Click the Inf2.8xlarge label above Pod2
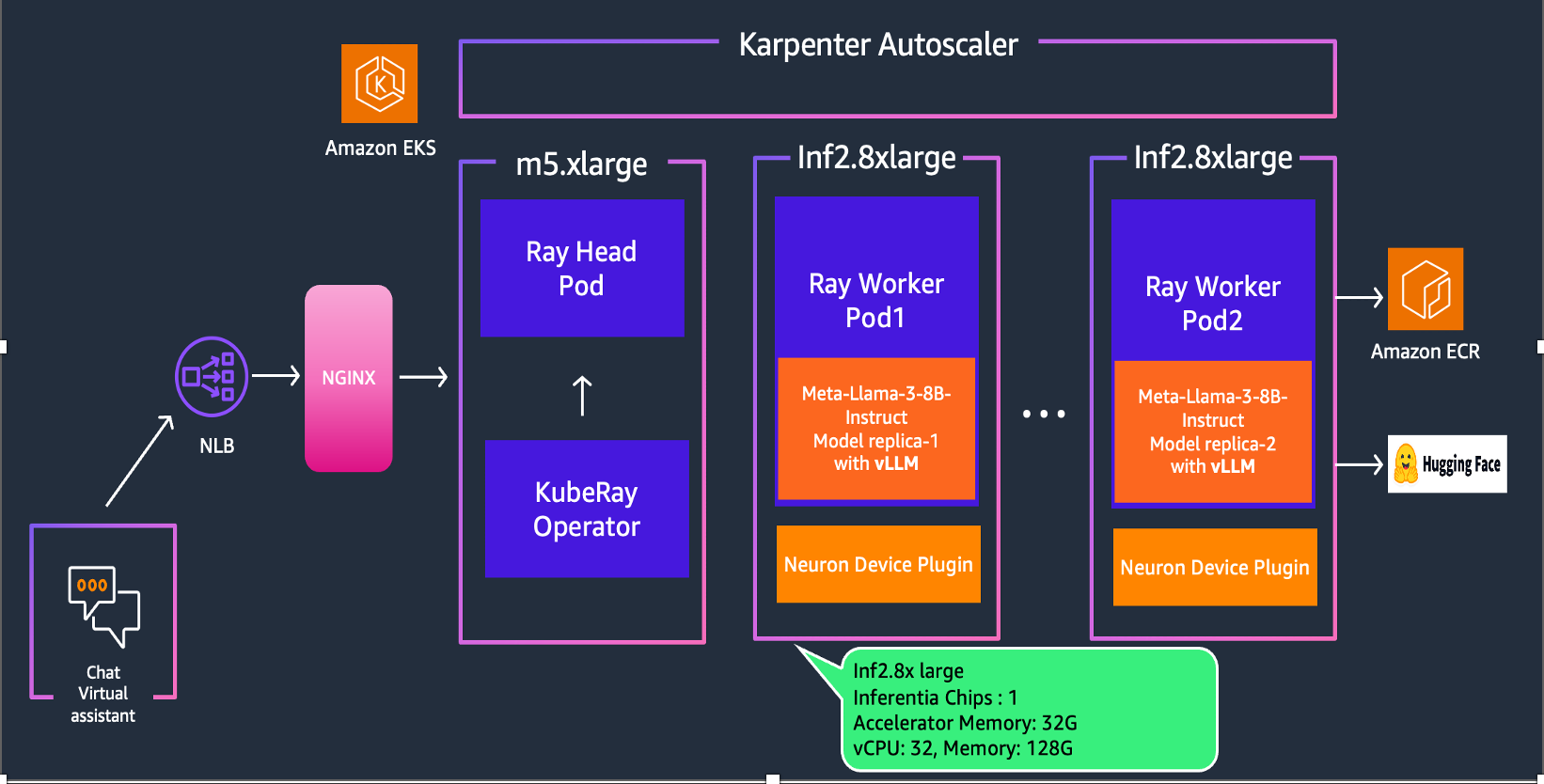 pos(1213,157)
